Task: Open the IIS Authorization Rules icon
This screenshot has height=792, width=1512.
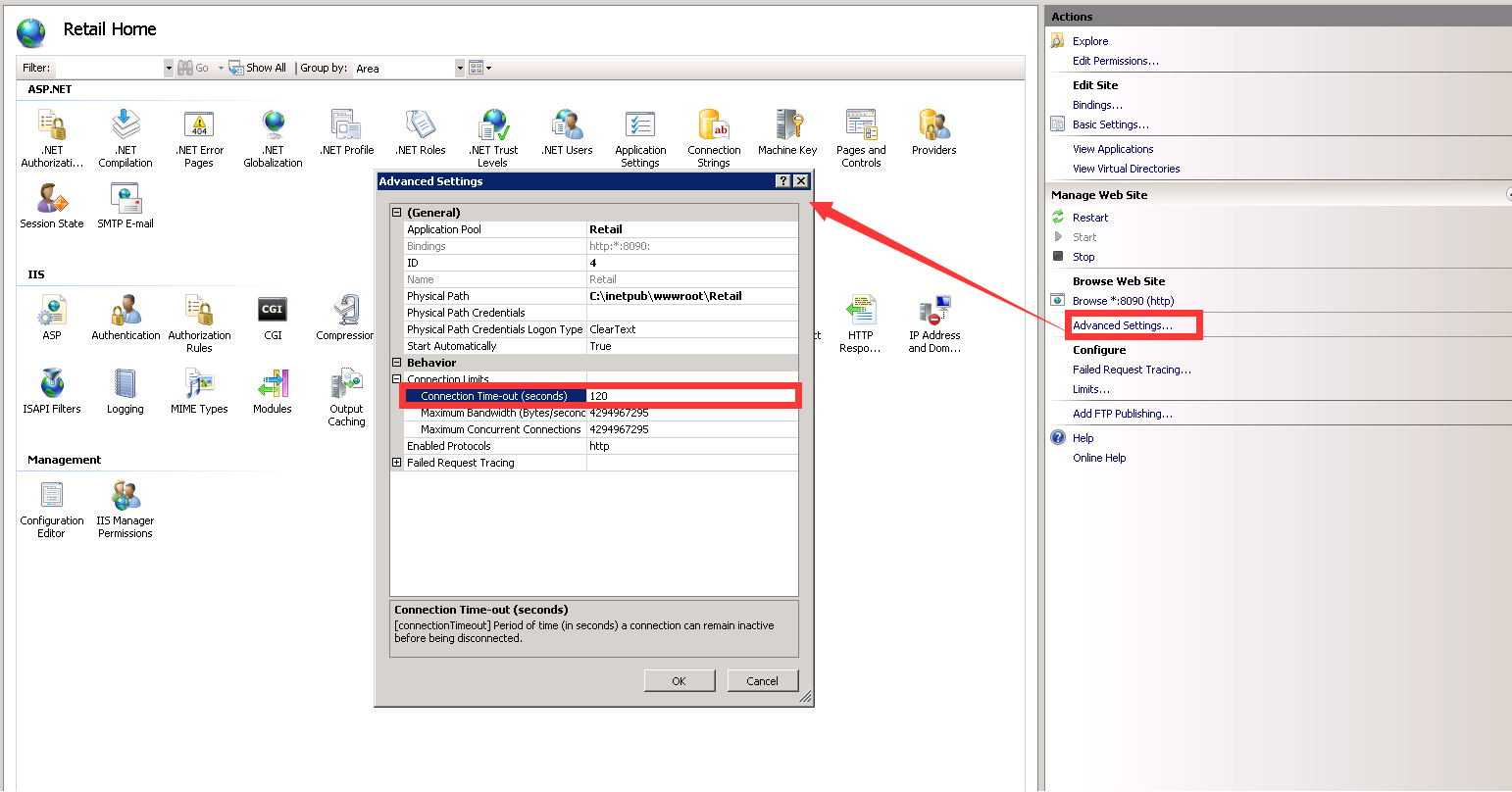Action: pos(199,323)
